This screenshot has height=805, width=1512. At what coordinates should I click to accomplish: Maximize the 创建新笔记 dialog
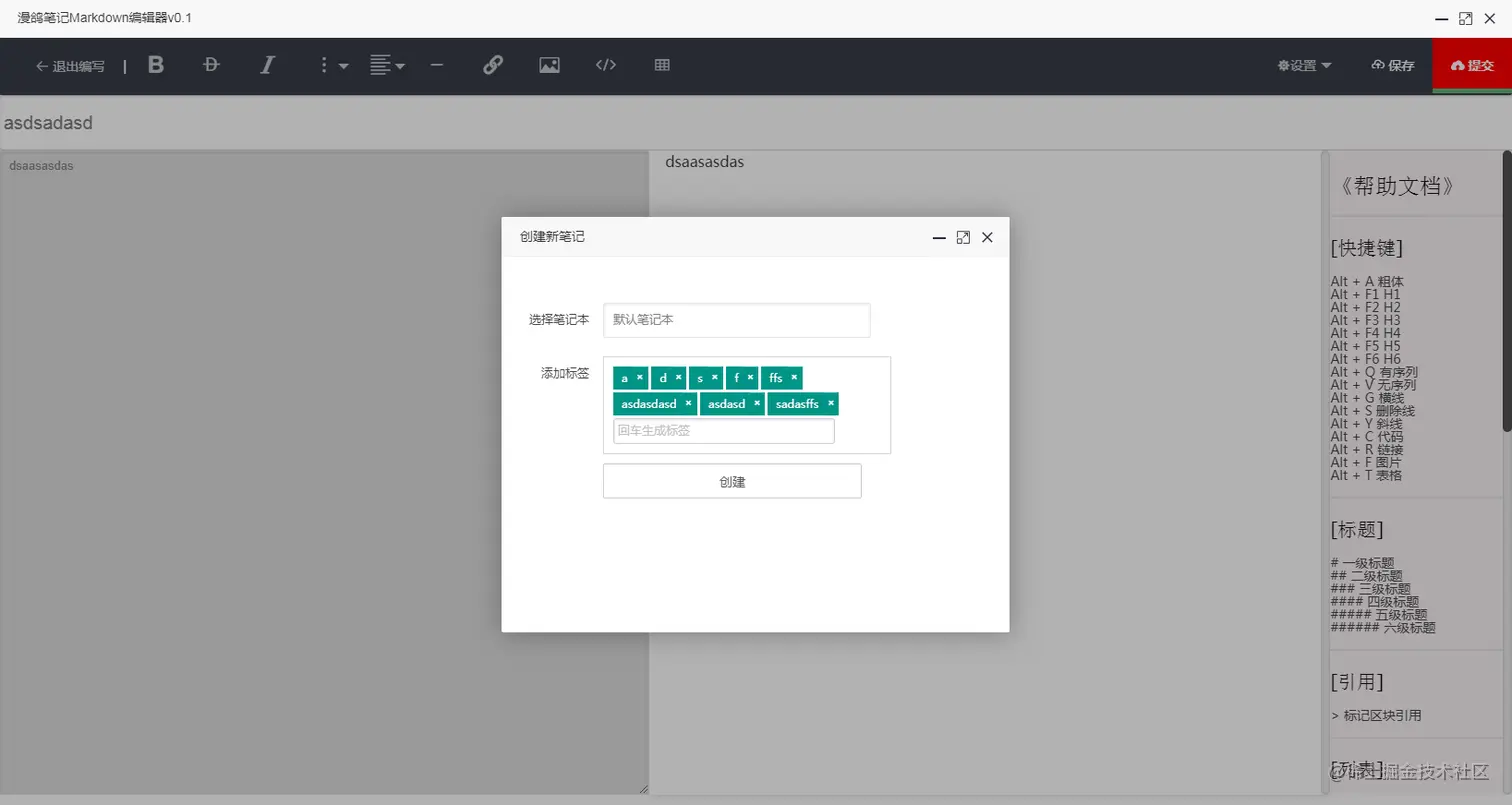(963, 238)
